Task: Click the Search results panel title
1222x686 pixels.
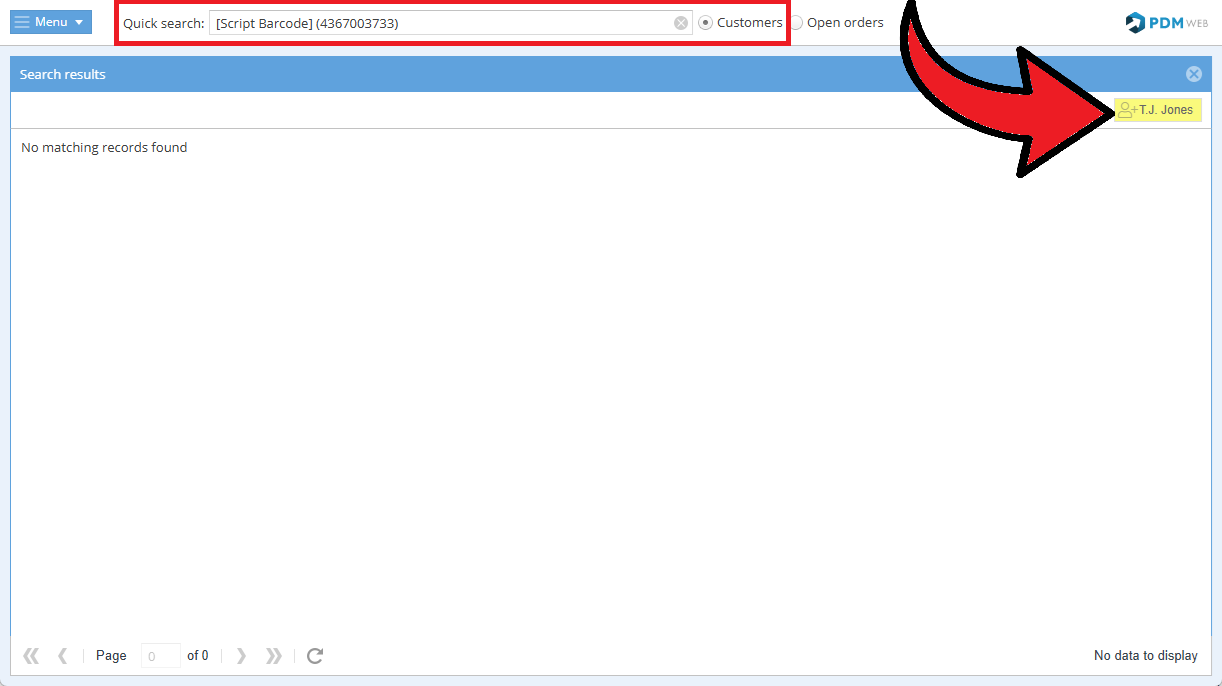Action: (63, 74)
